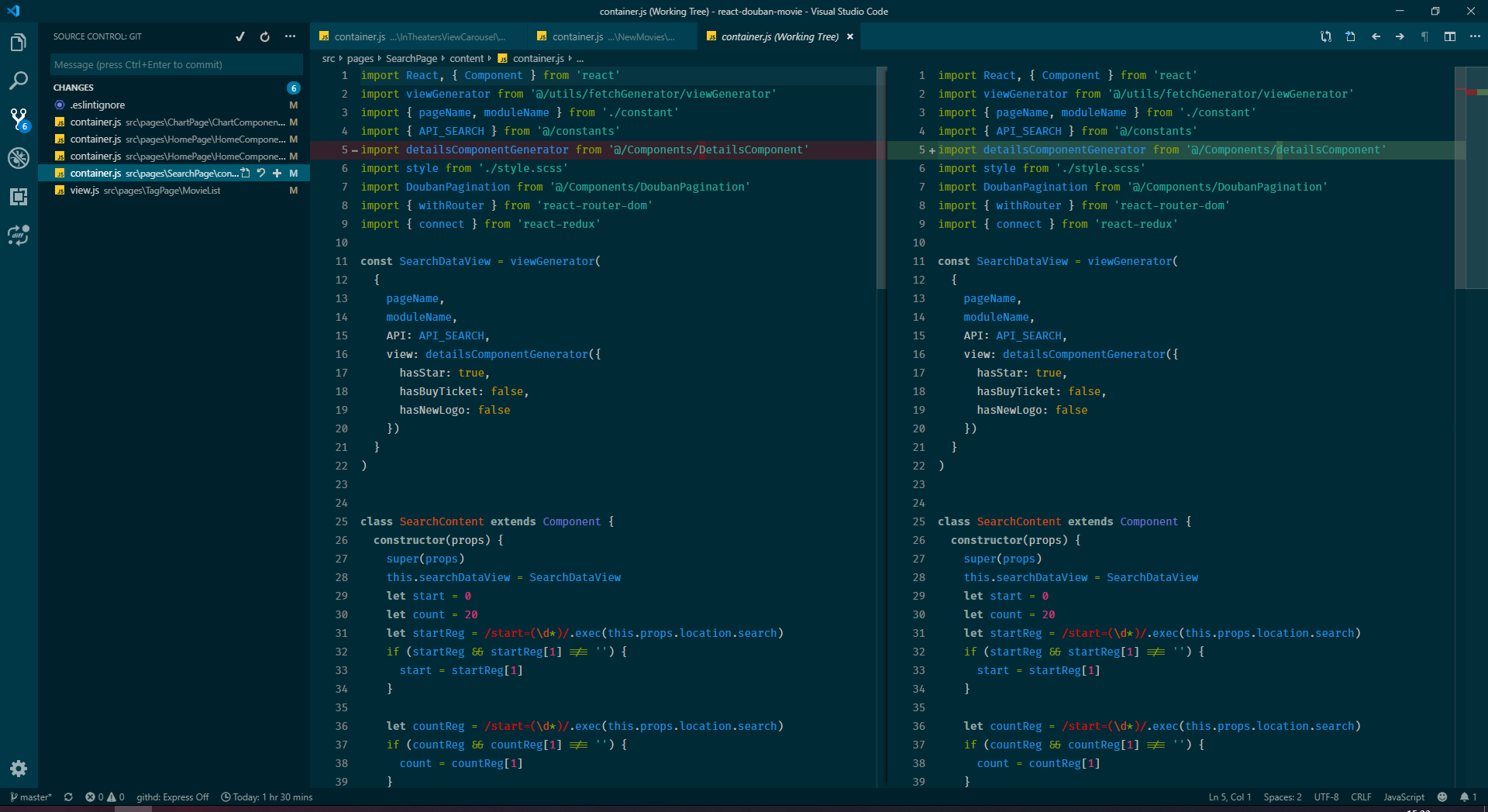
Task: Open the Search view in activity bar
Action: coord(19,81)
